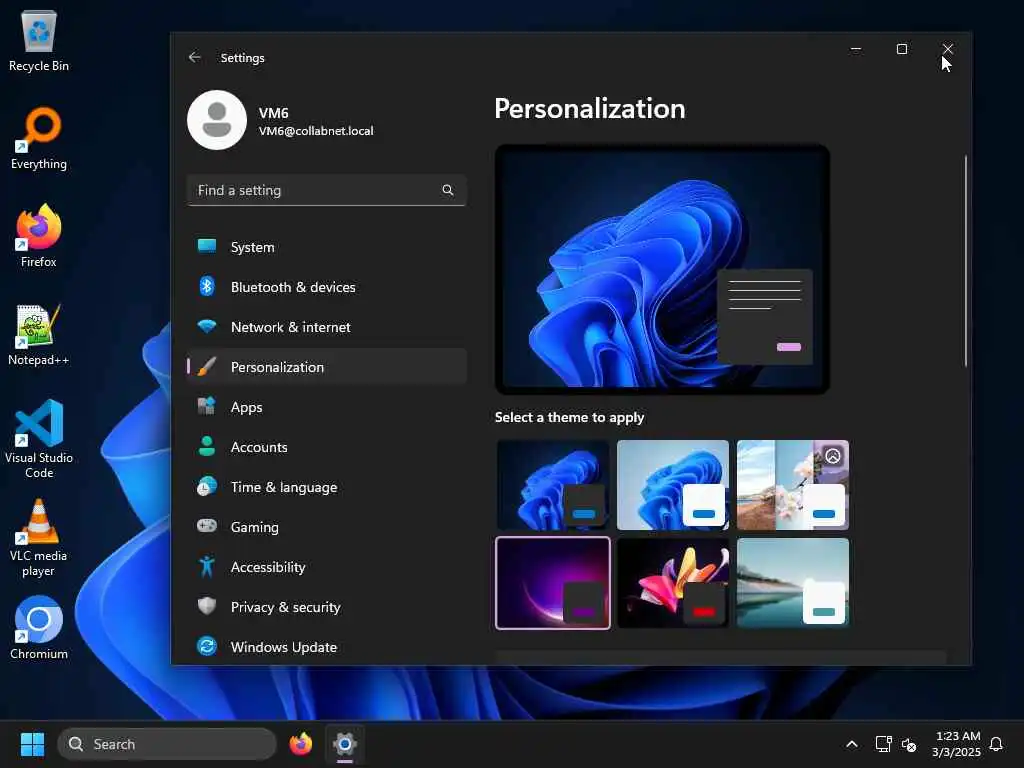Go back using the Settings back arrow
1024x768 pixels.
(x=195, y=57)
